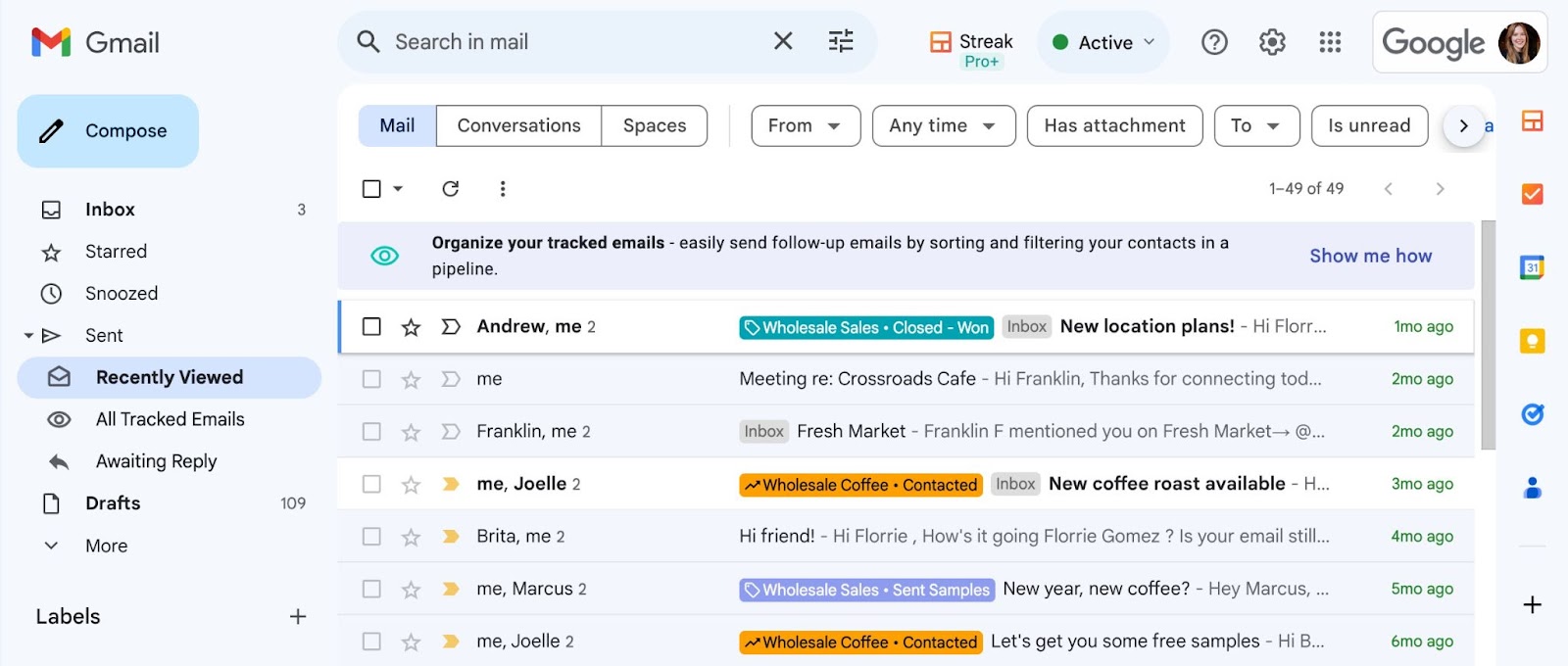Select the New coffee roast available checkbox
This screenshot has width=1568, height=666.
pyautogui.click(x=371, y=484)
